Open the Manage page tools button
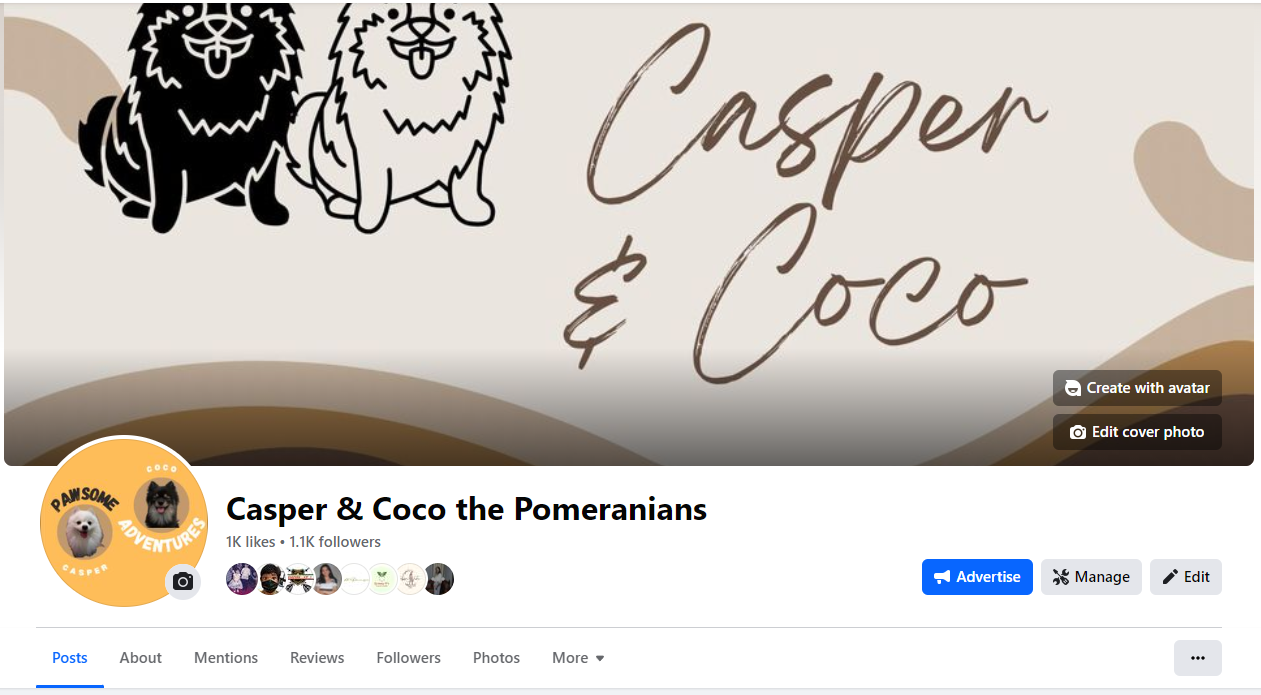Image resolution: width=1261 pixels, height=695 pixels. click(x=1091, y=577)
